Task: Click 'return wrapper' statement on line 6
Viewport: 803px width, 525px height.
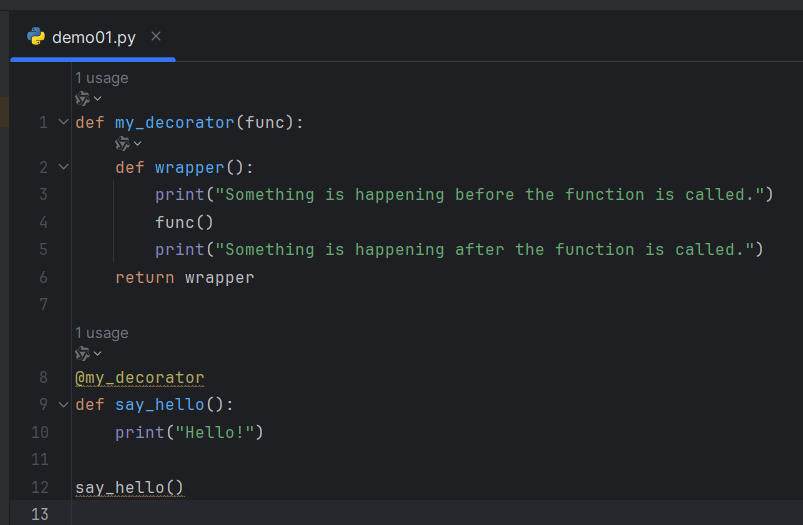Action: tap(184, 278)
